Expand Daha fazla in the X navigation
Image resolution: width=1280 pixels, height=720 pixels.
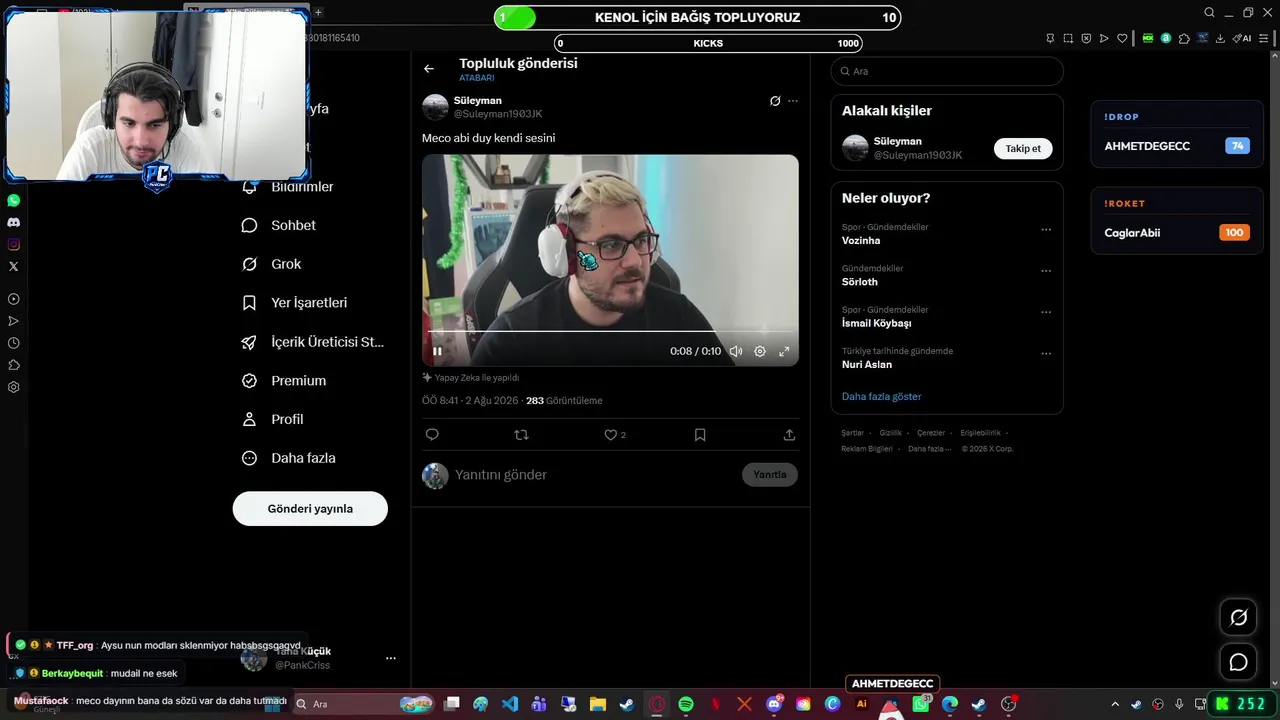[291, 458]
